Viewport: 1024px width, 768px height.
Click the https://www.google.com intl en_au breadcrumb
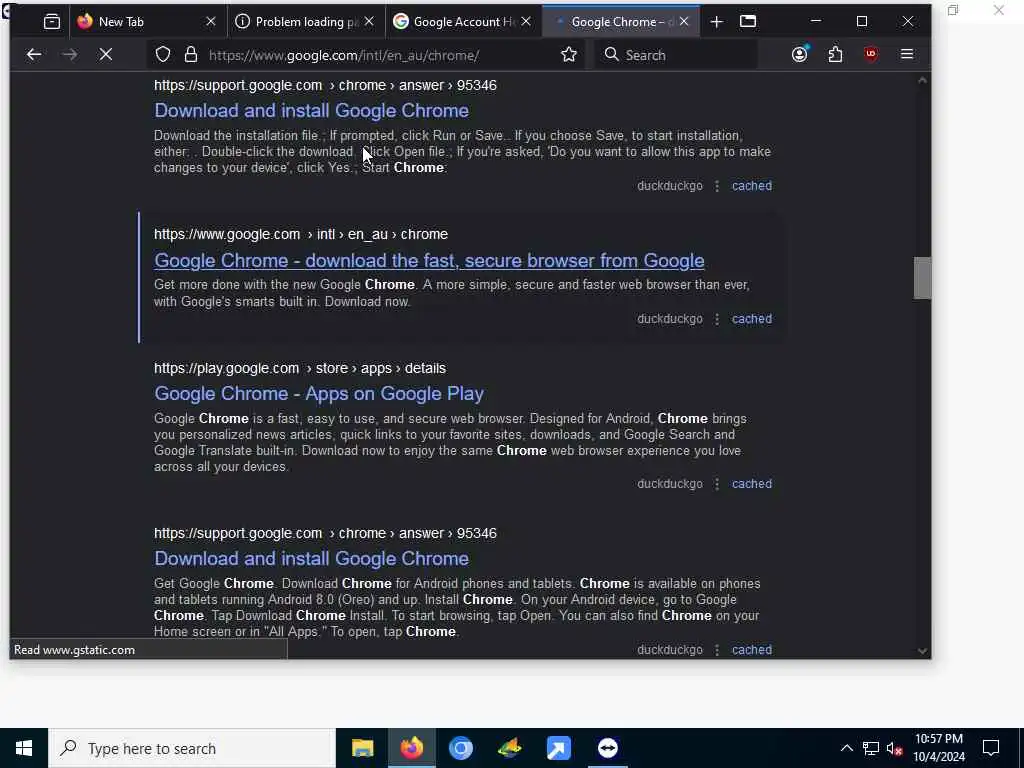click(301, 234)
